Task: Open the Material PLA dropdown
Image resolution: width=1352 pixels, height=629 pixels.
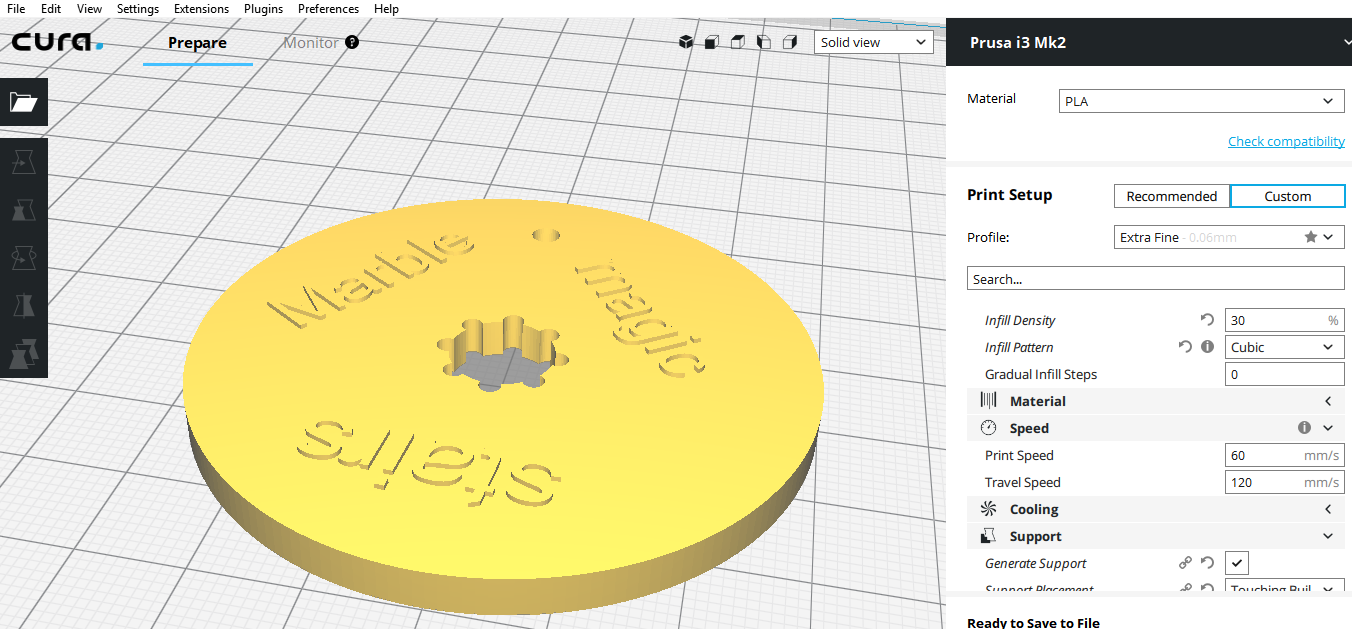Action: (x=1201, y=101)
